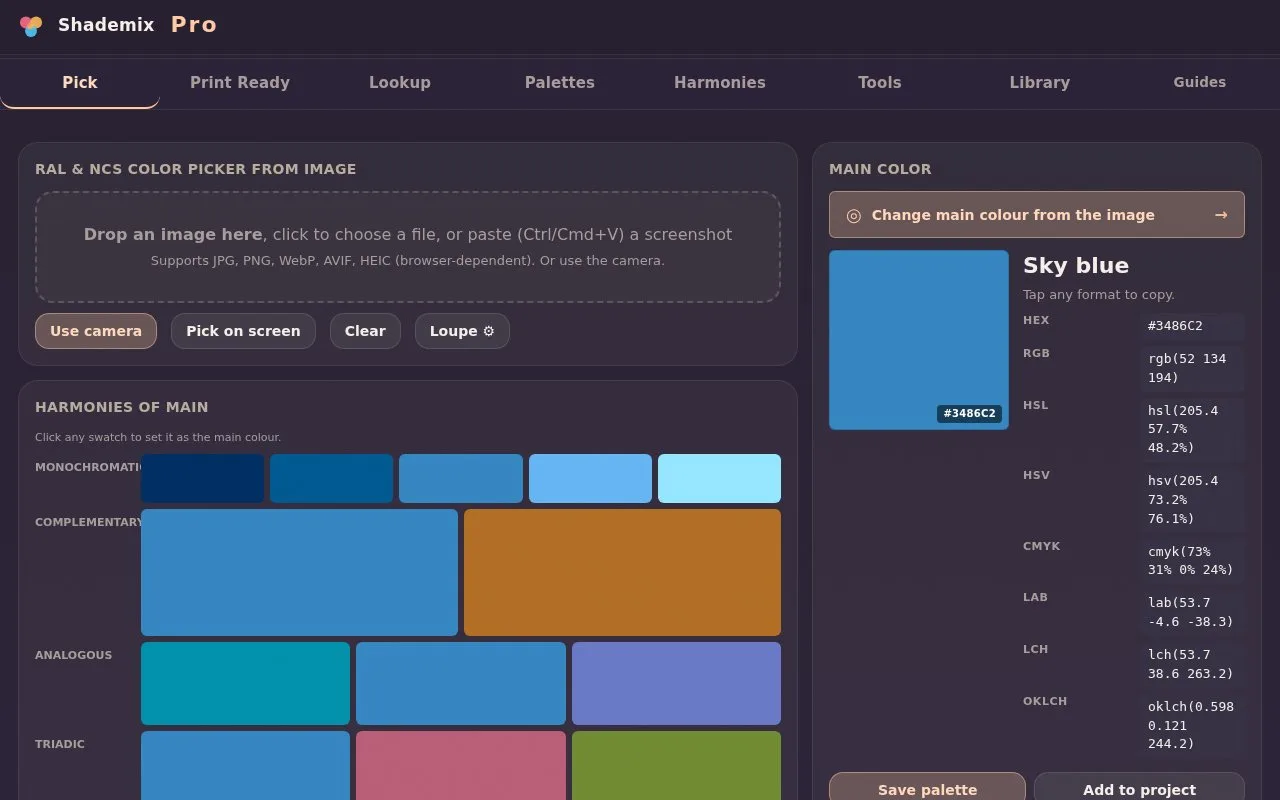The image size is (1280, 800).
Task: Open the Lookup tab
Action: [400, 83]
